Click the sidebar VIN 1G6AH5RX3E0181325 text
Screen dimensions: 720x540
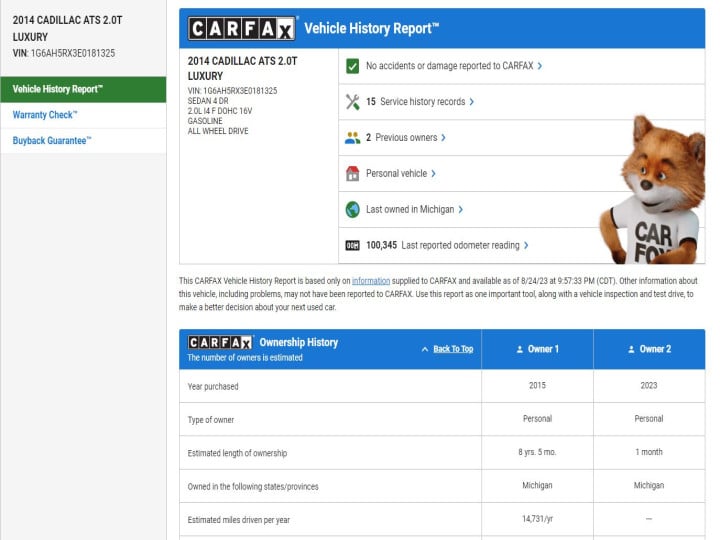click(x=64, y=53)
